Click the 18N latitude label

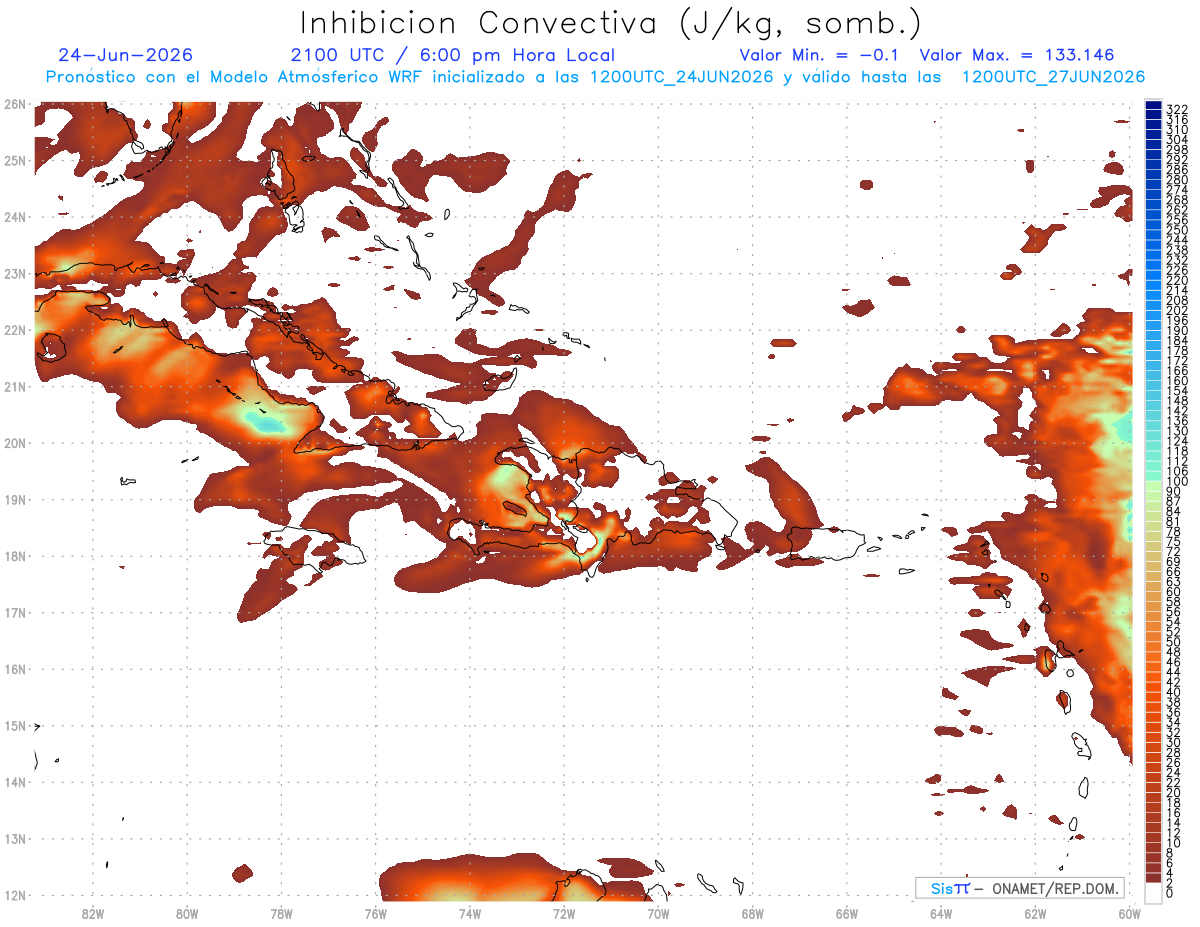point(14,556)
